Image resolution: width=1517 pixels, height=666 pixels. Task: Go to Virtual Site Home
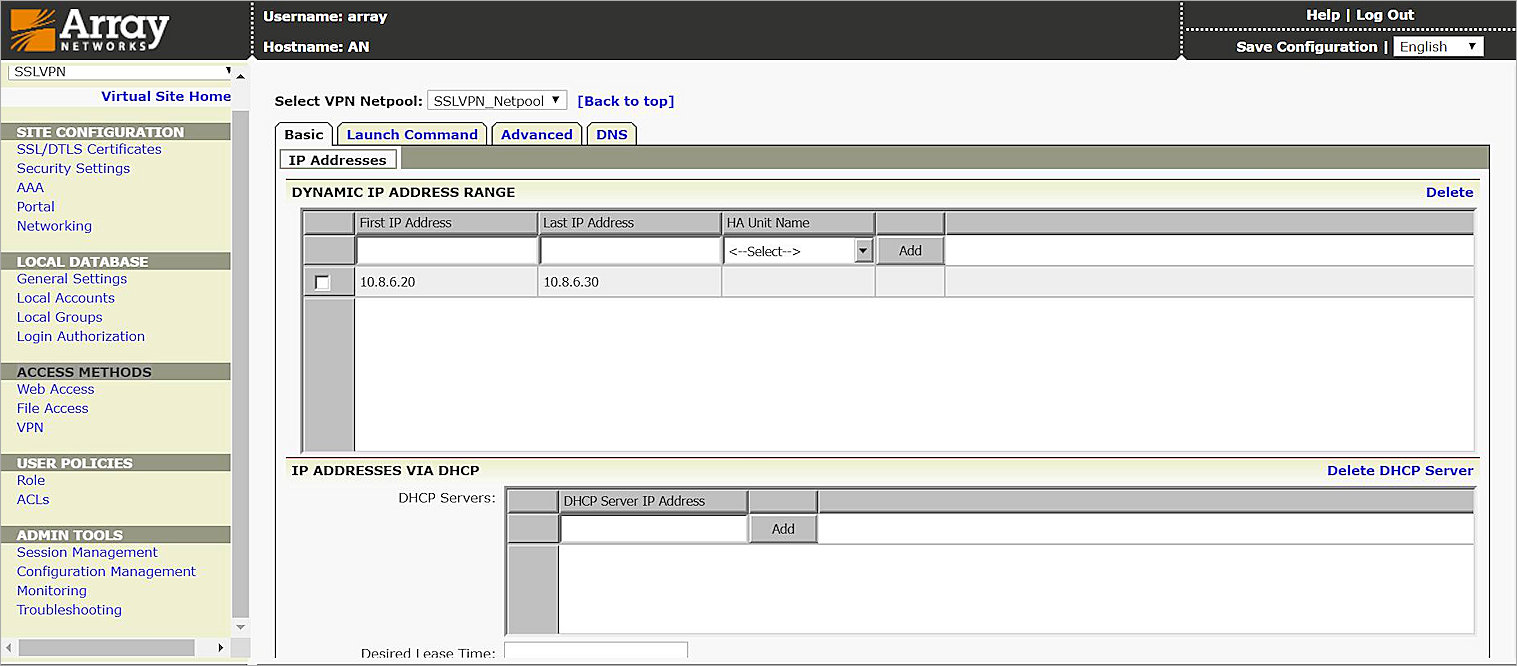pos(165,96)
